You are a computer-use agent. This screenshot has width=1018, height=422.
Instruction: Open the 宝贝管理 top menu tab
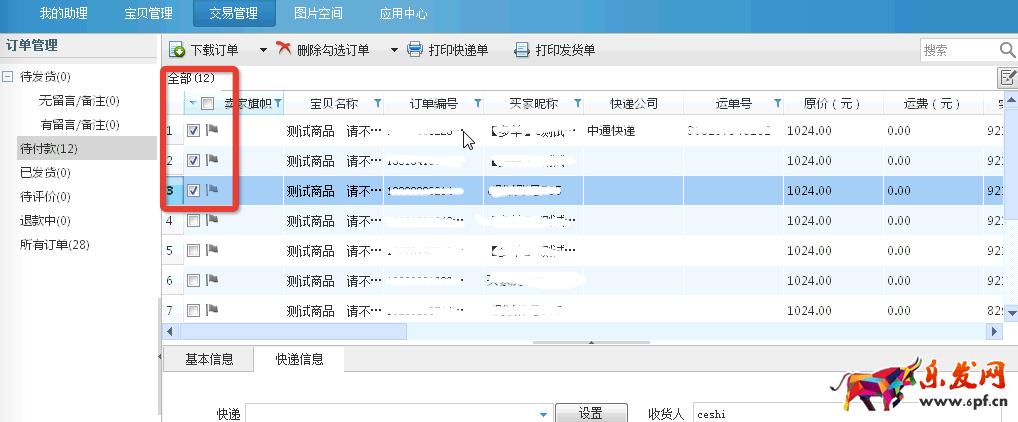[148, 13]
